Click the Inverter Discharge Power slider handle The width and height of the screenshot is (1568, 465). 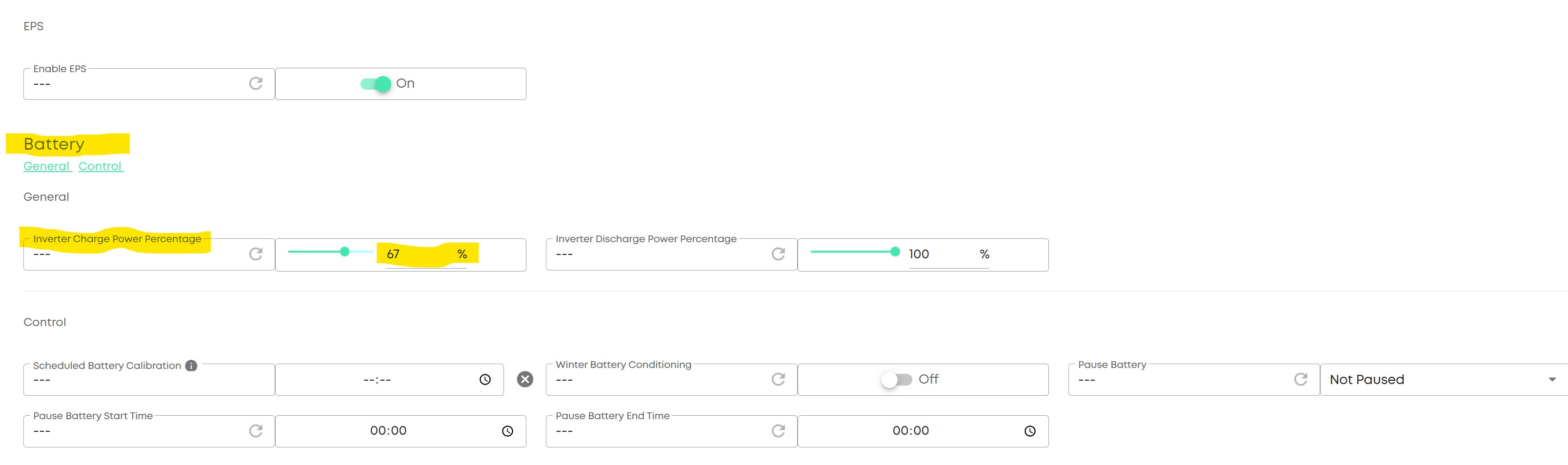pos(895,252)
